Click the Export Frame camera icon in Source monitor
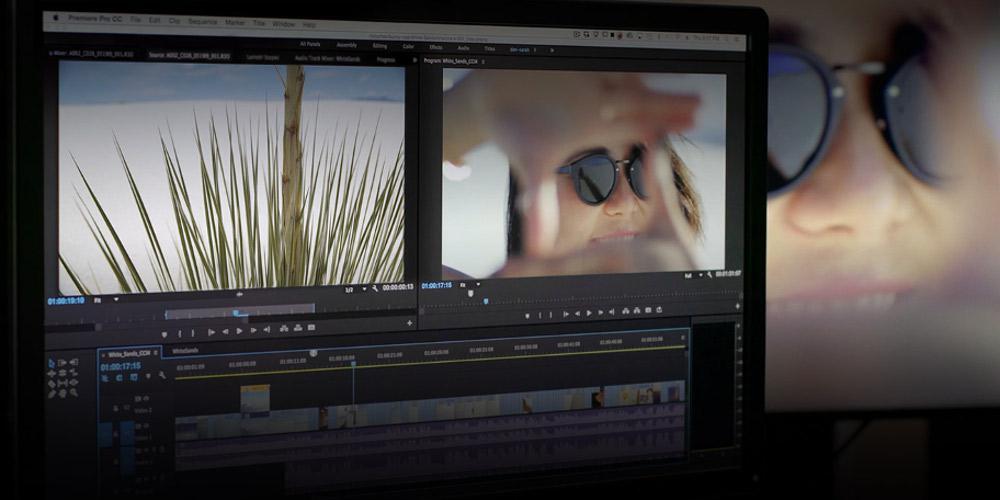Screen dimensions: 1000x500 311,328
